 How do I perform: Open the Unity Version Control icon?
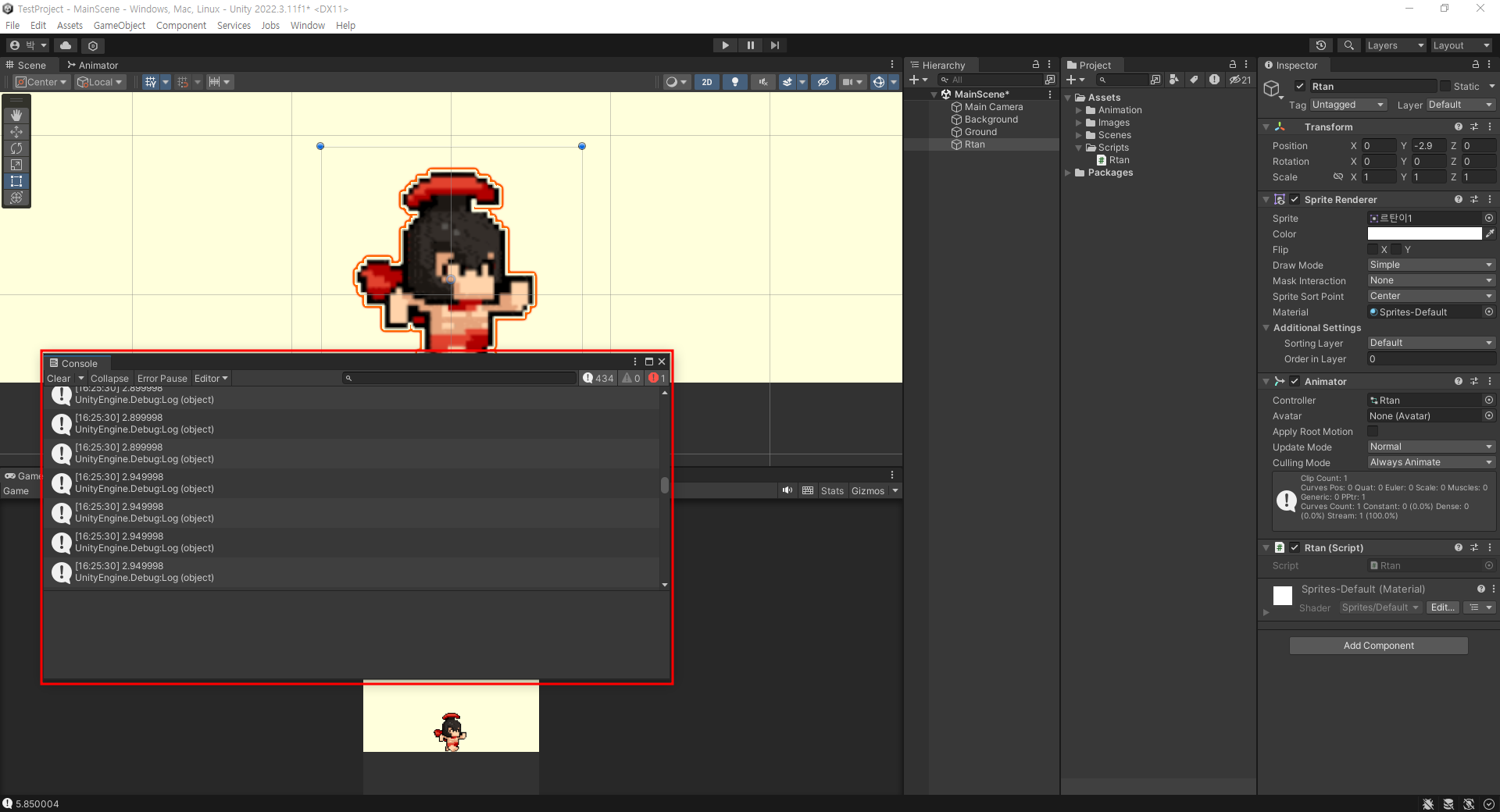click(x=93, y=45)
